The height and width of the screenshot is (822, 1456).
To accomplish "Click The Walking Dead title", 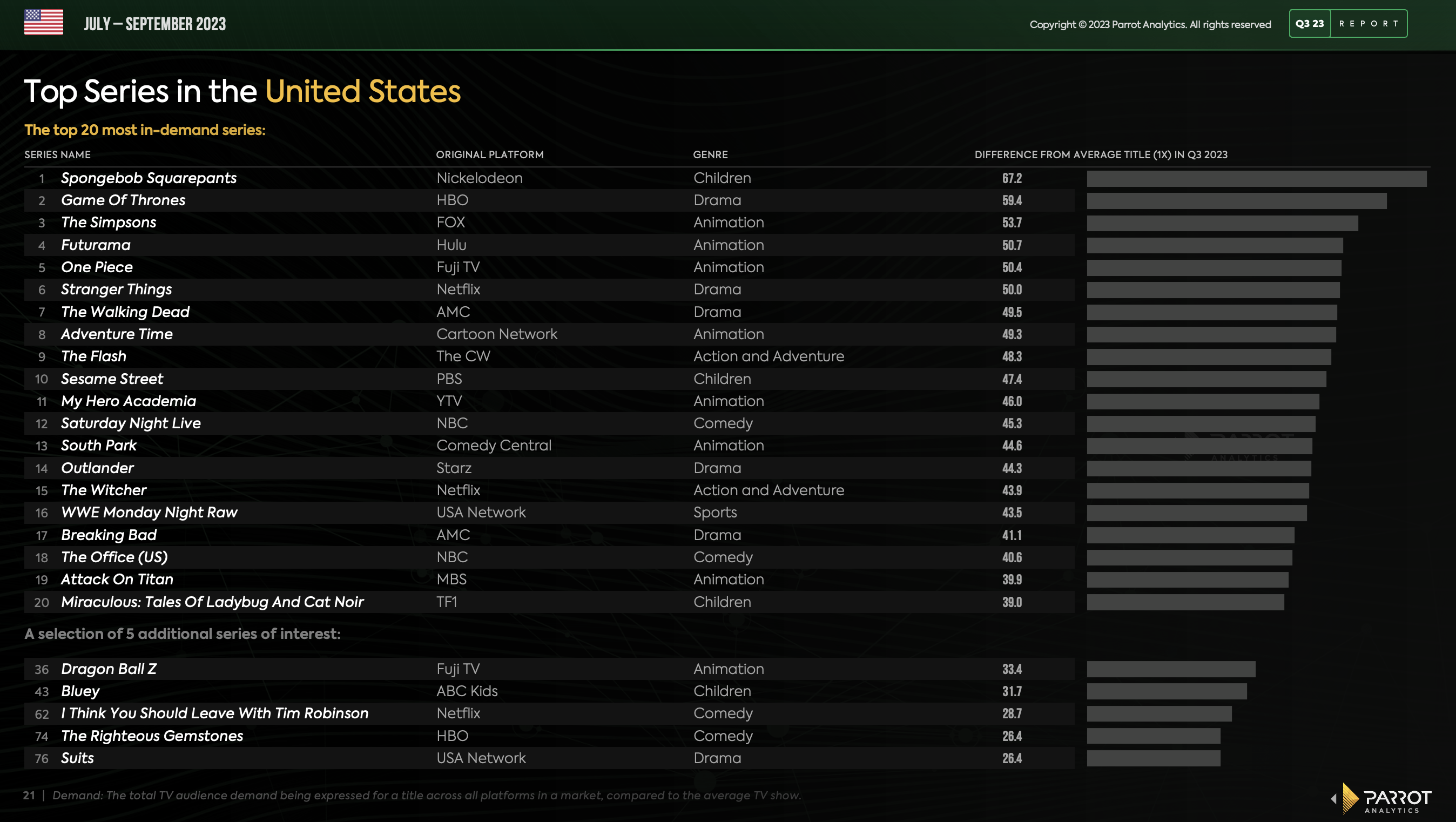I will point(125,312).
